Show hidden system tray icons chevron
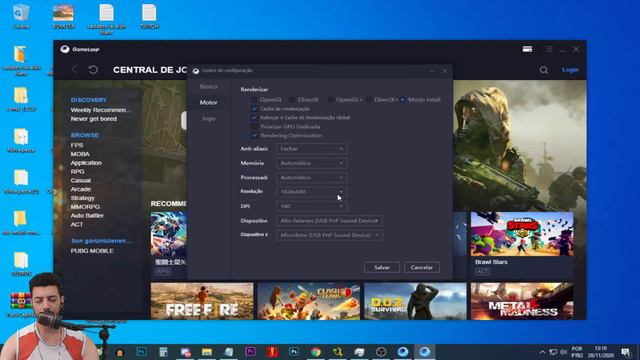This screenshot has width=640, height=360. pyautogui.click(x=542, y=352)
